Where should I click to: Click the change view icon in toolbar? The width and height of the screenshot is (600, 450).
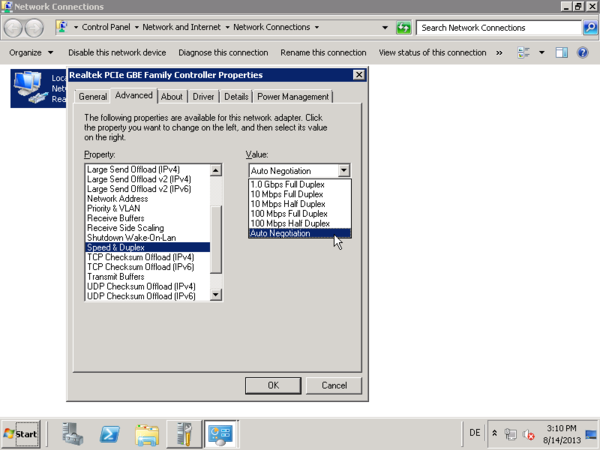coord(524,53)
